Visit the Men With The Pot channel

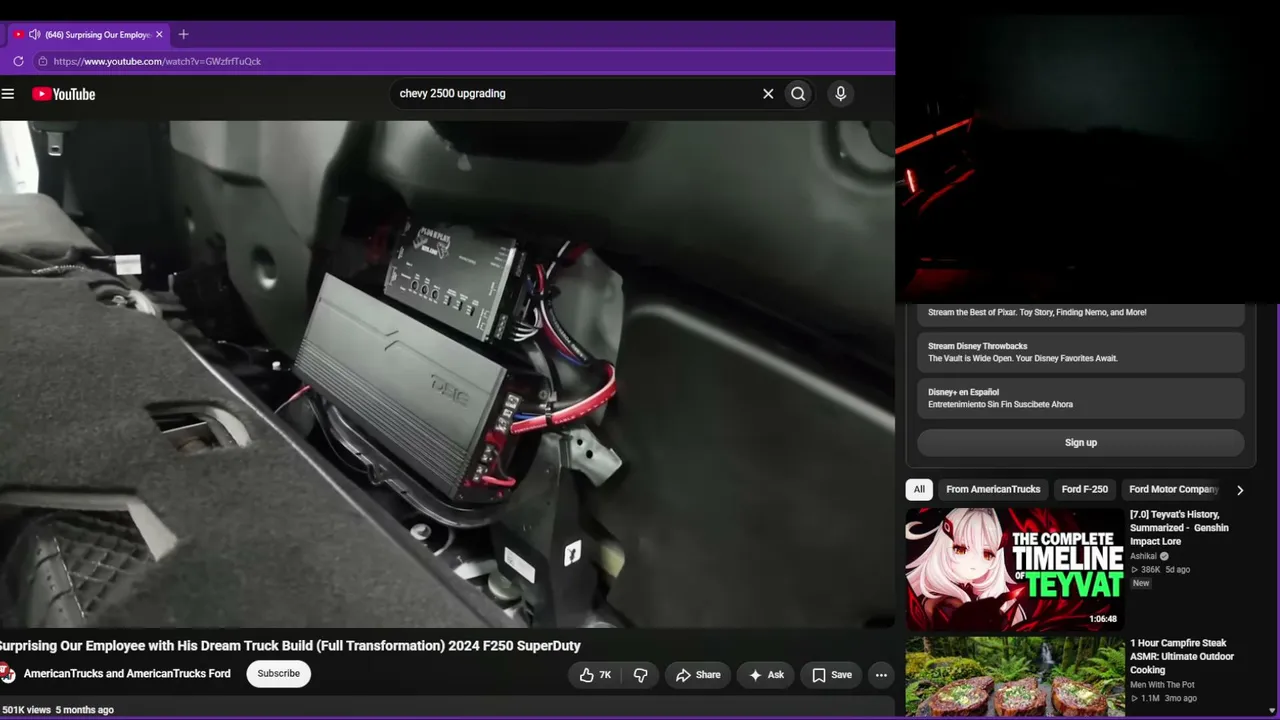(x=1163, y=685)
